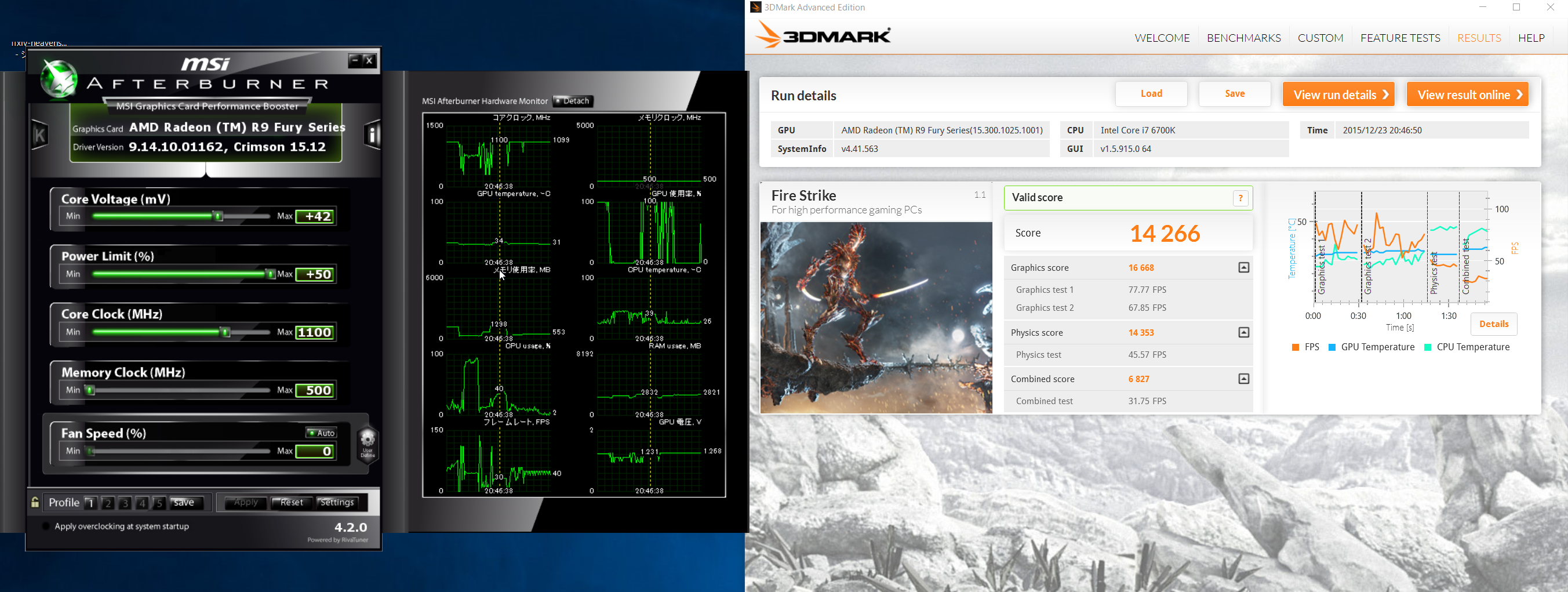This screenshot has width=1568, height=592.
Task: Click the Core Clock slider handle
Action: [225, 332]
